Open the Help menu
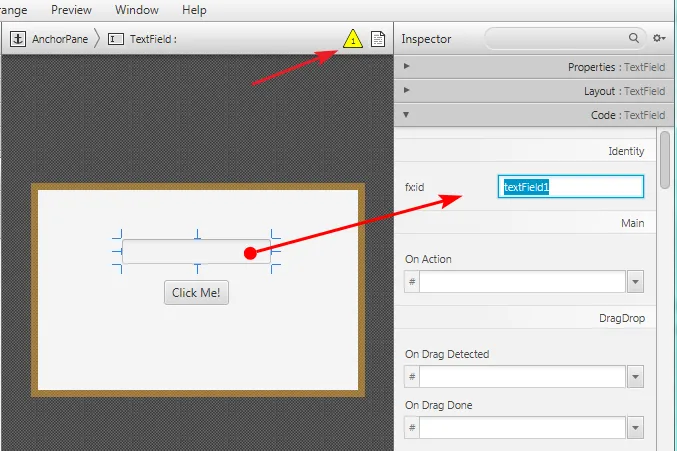The width and height of the screenshot is (677, 451). (x=194, y=10)
